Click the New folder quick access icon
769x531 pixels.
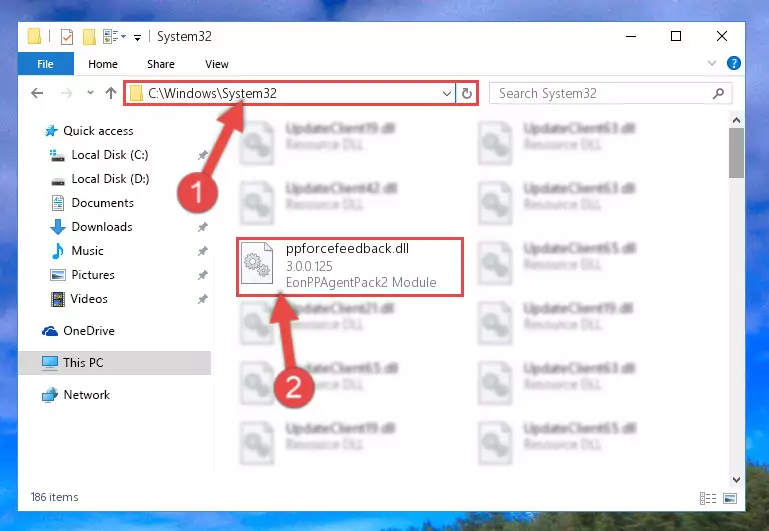point(89,37)
